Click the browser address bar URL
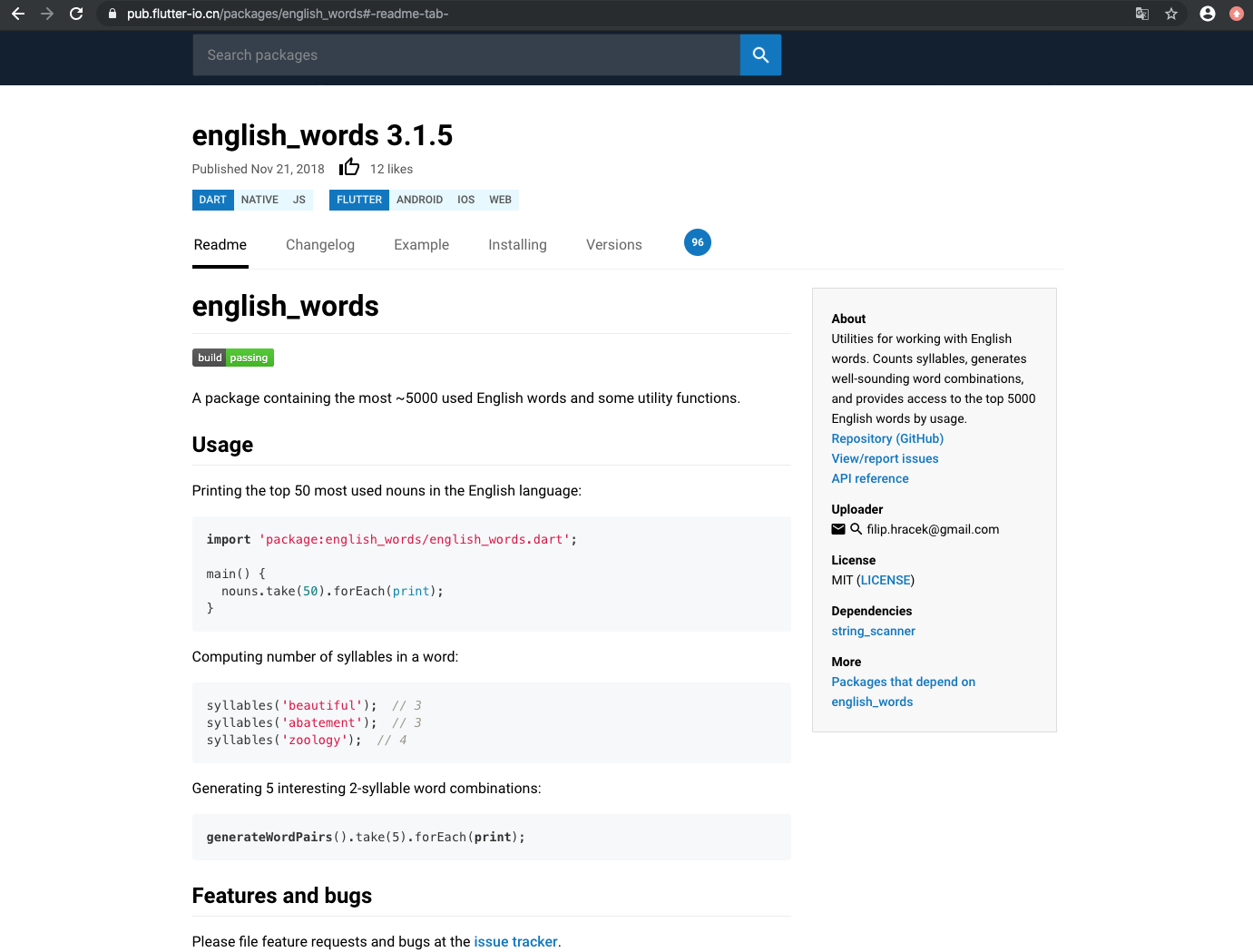Screen dimensions: 1253x952 [x=288, y=14]
